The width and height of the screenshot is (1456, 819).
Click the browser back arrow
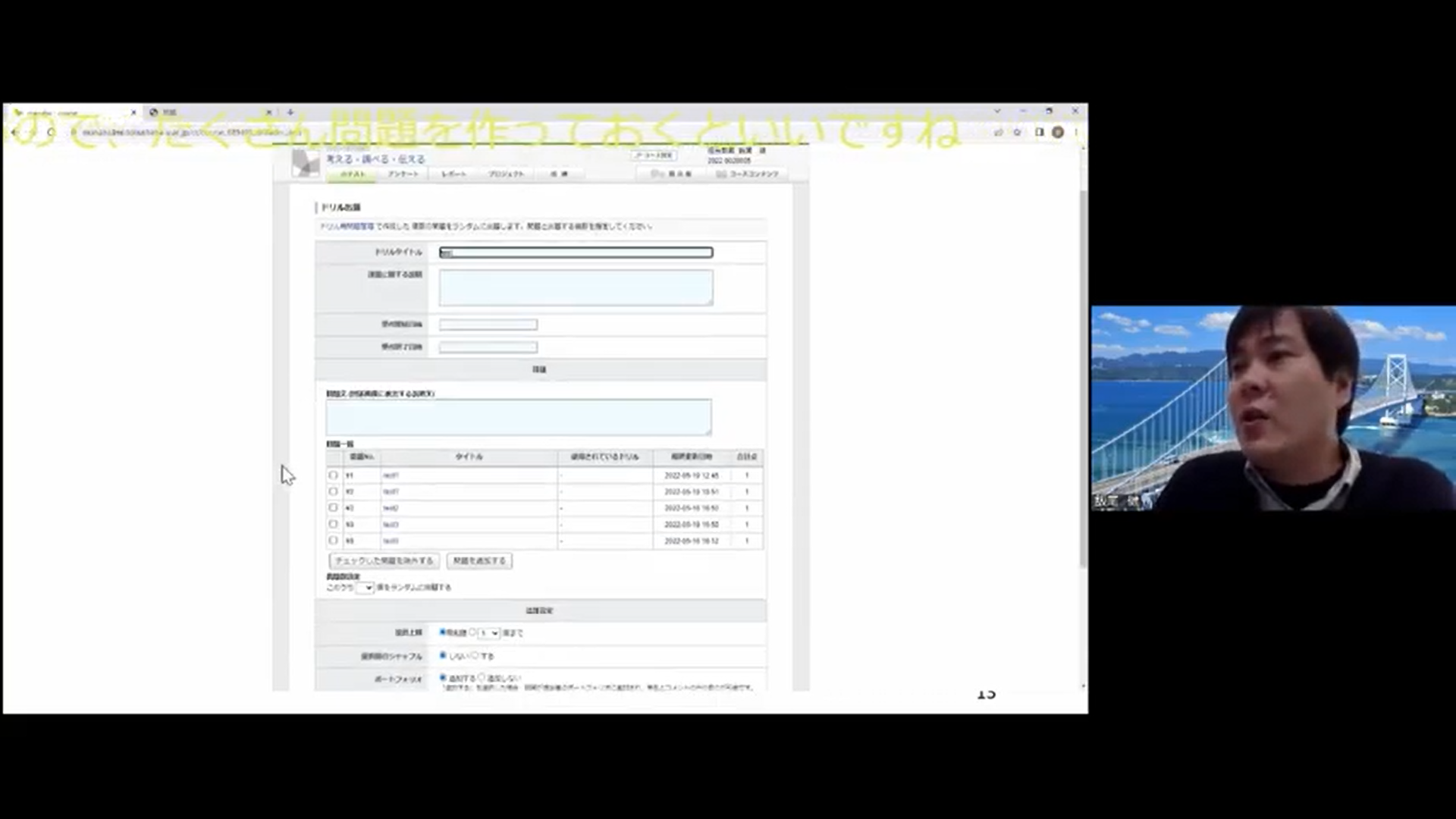coord(14,132)
